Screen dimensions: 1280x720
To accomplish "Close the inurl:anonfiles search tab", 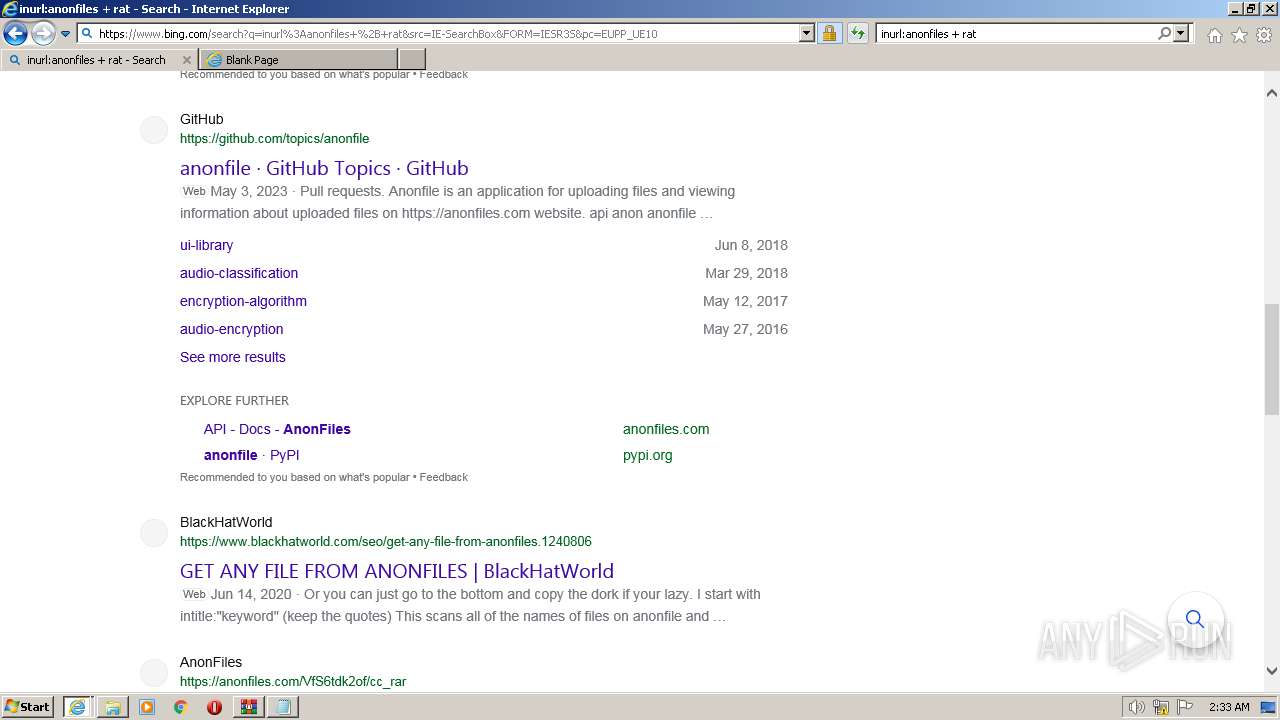I will 187,60.
